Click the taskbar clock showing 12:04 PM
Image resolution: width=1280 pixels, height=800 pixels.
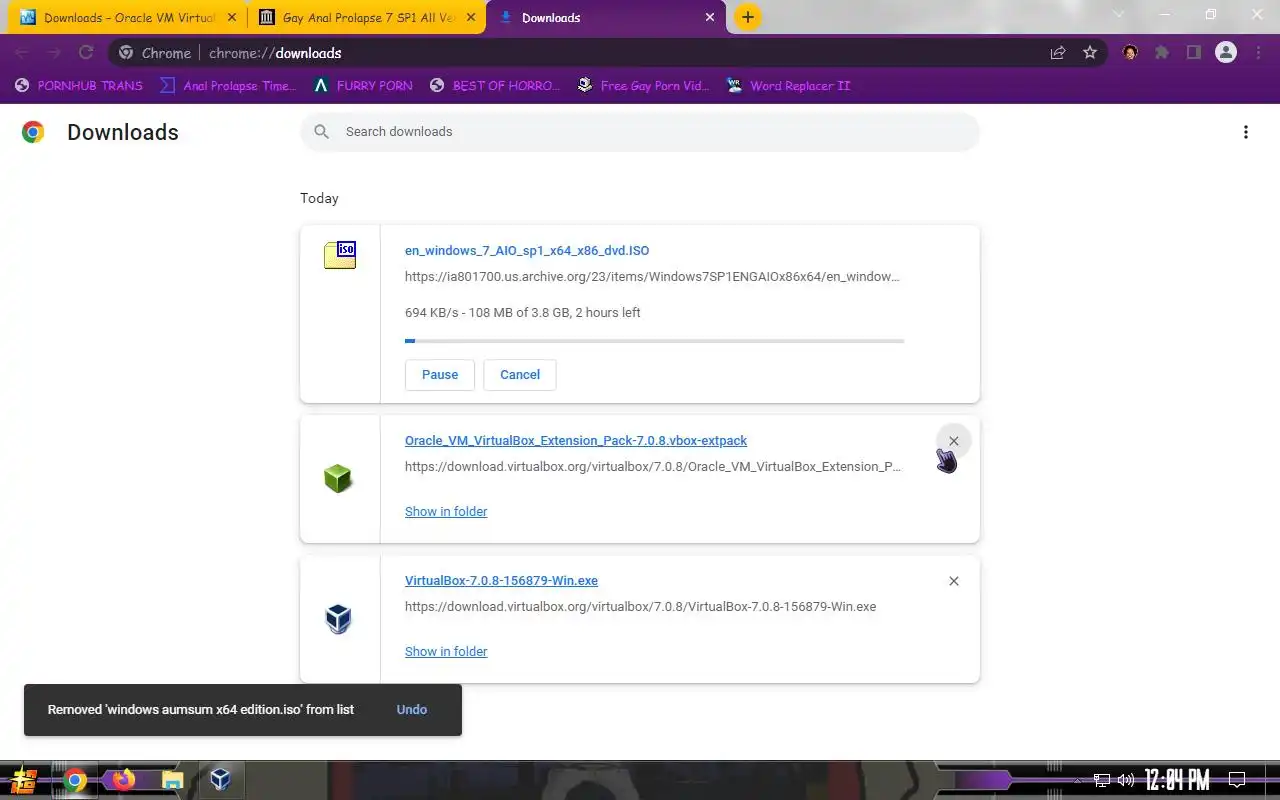tap(1177, 780)
